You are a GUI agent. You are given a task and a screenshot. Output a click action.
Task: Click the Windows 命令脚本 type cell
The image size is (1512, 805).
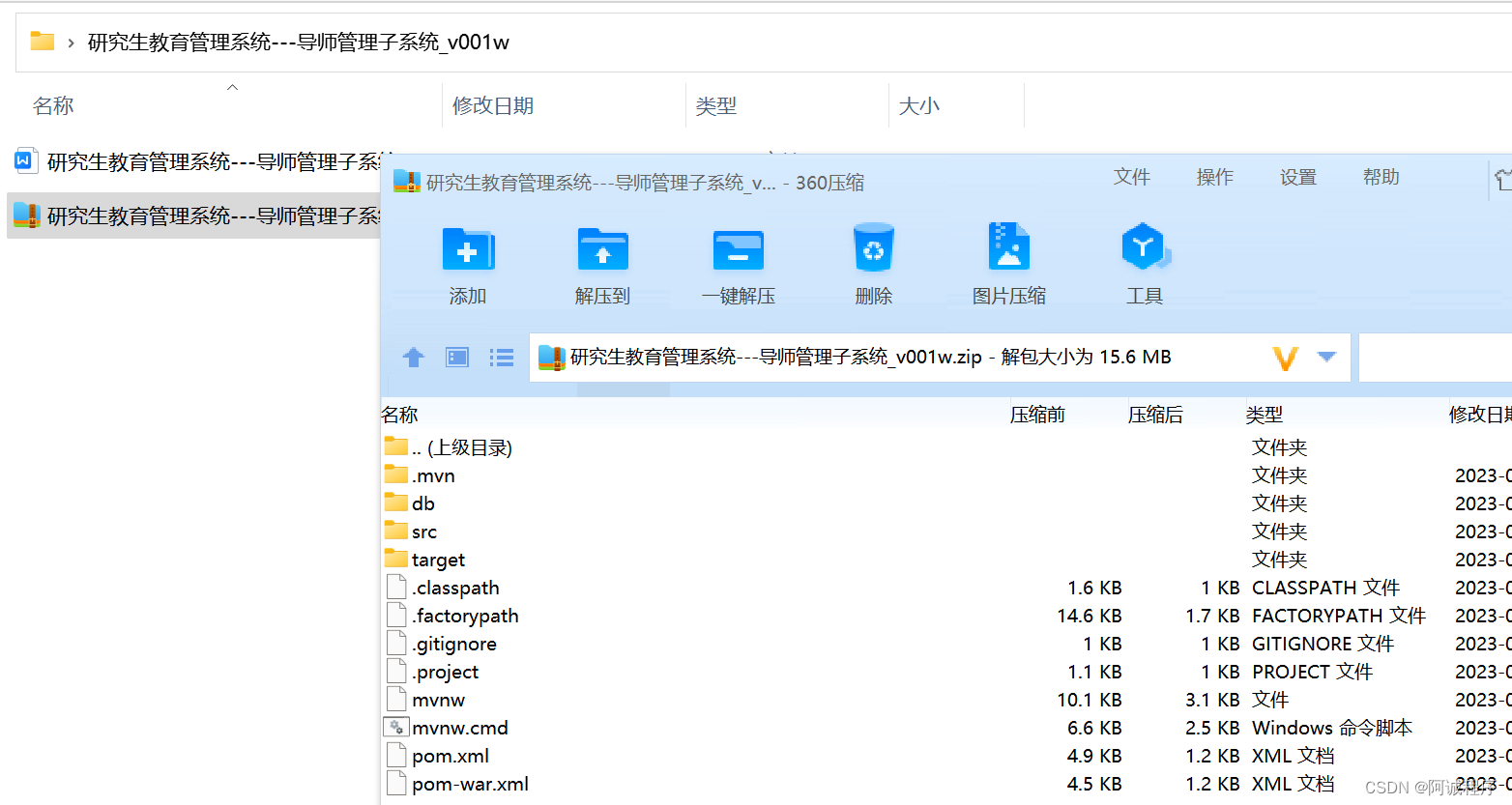pos(1332,728)
